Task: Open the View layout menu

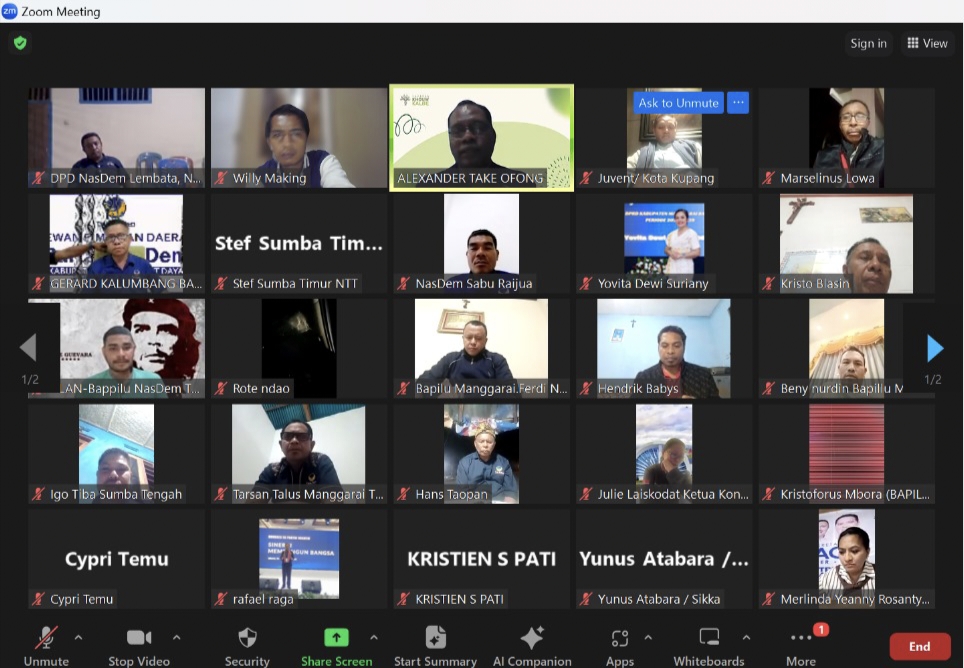Action: [x=927, y=43]
